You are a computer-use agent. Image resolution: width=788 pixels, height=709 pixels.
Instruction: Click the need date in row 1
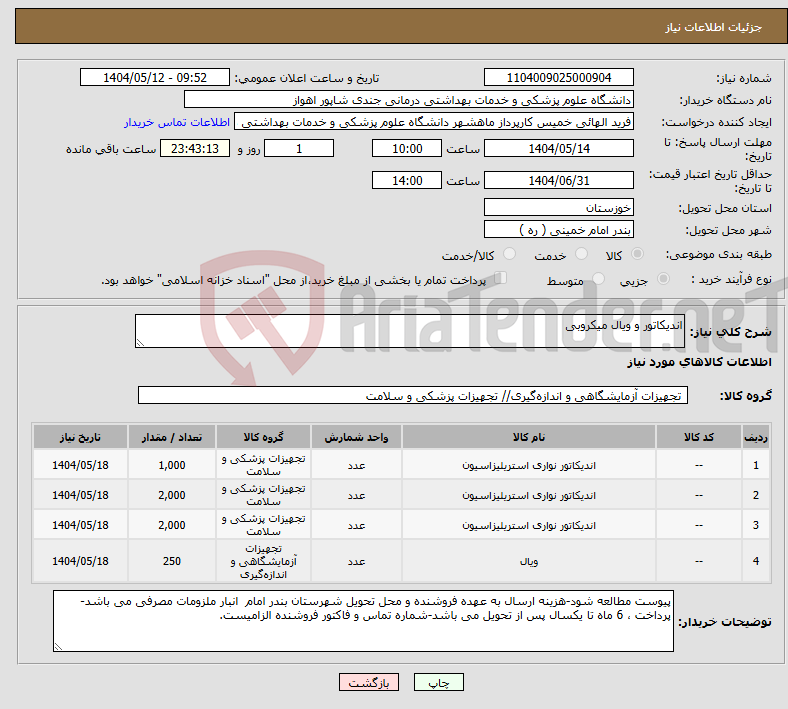point(80,465)
